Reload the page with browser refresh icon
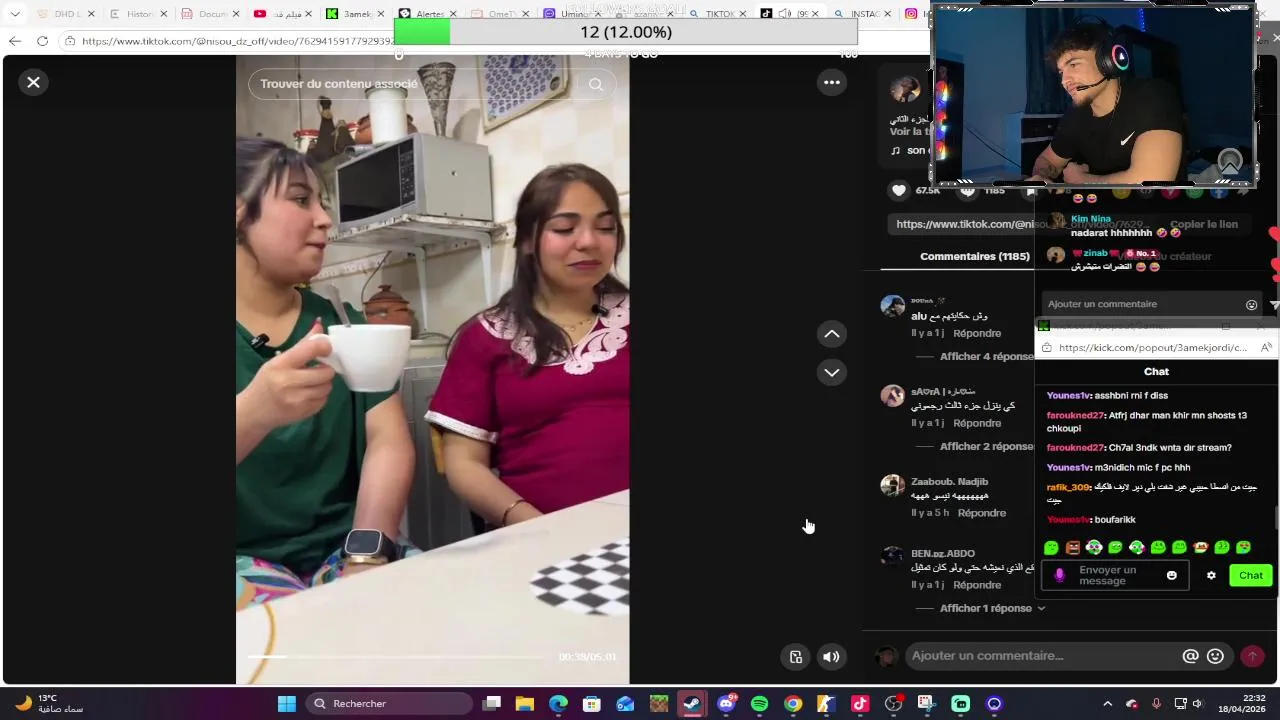The width and height of the screenshot is (1280, 720). click(42, 41)
